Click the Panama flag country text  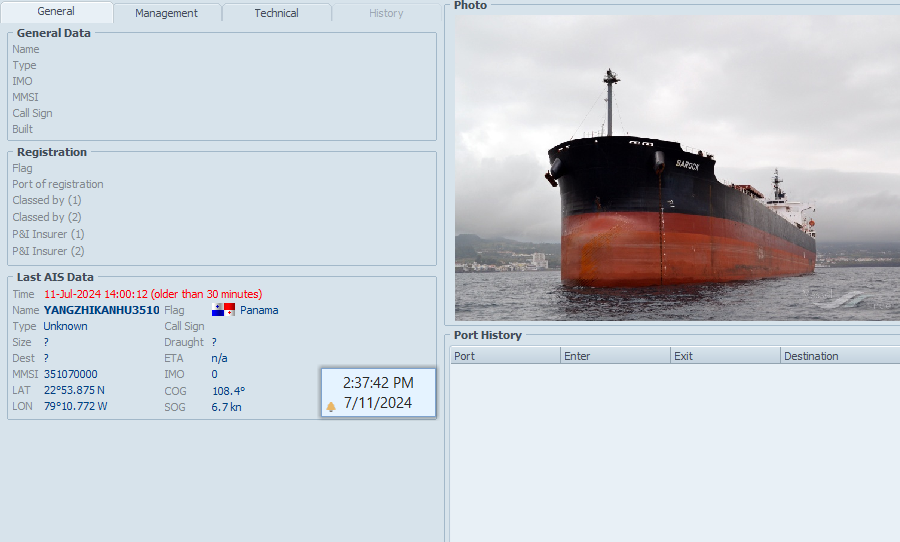coord(259,310)
